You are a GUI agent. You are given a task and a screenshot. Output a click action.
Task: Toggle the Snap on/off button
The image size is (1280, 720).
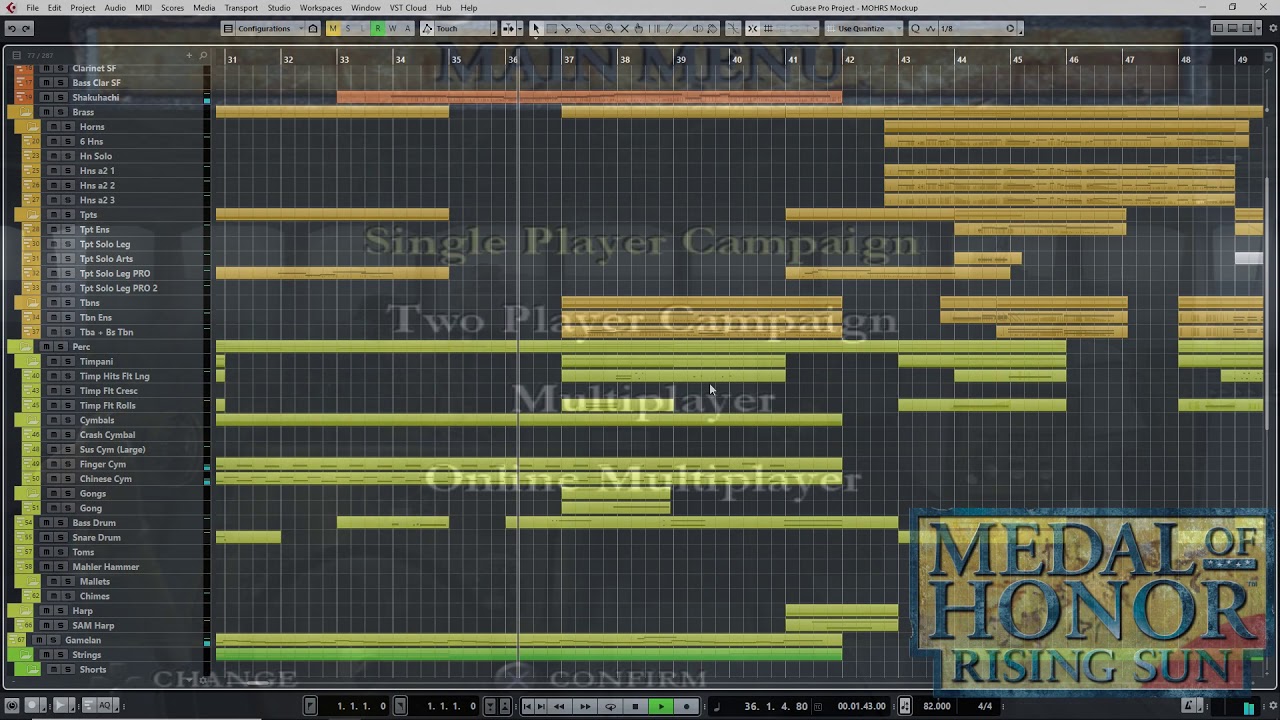tap(752, 28)
